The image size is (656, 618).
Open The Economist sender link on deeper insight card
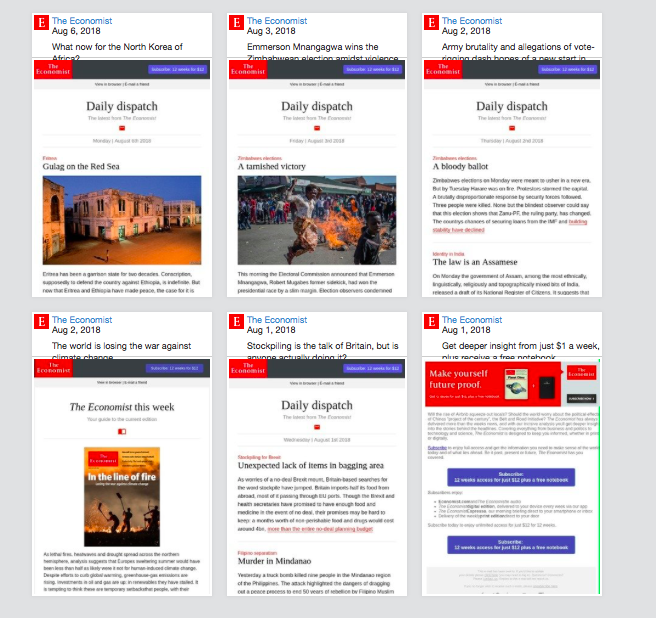pyautogui.click(x=472, y=320)
